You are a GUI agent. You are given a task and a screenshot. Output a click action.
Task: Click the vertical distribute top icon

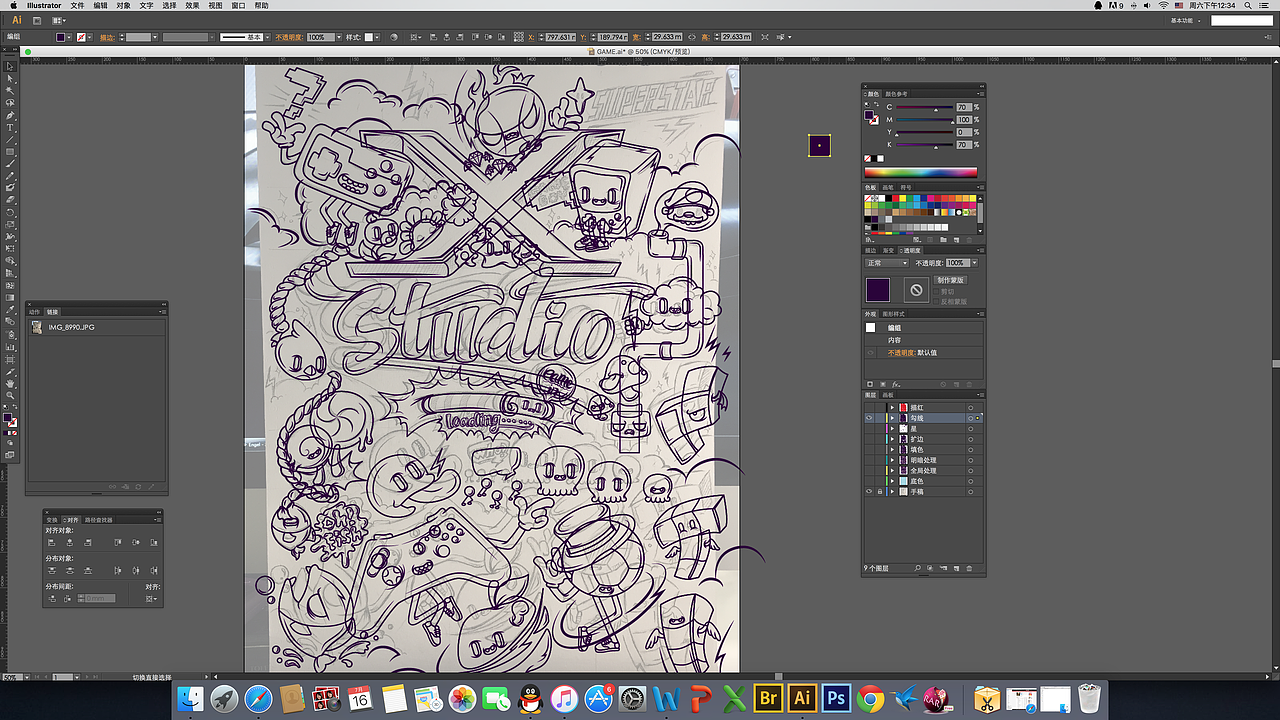[x=53, y=570]
